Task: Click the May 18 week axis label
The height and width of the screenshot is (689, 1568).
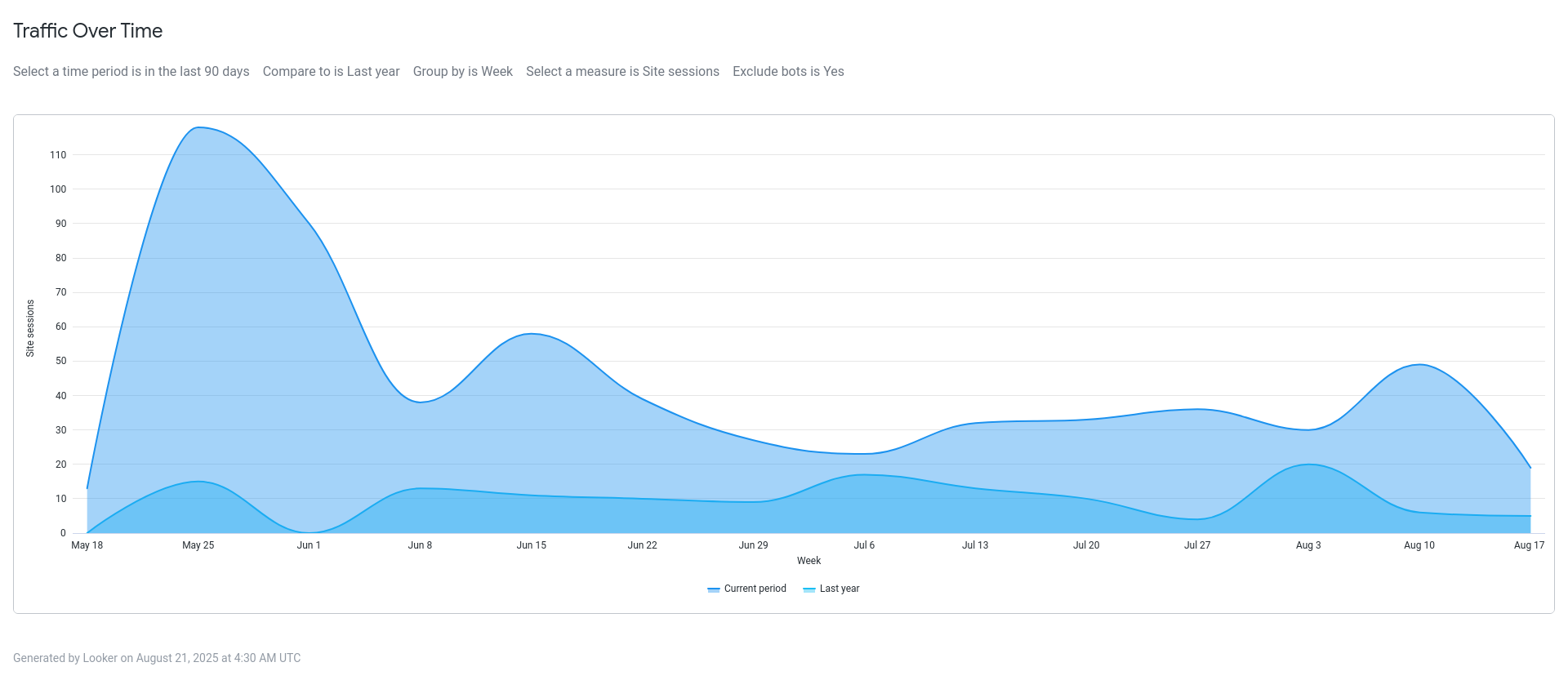Action: pyautogui.click(x=87, y=545)
